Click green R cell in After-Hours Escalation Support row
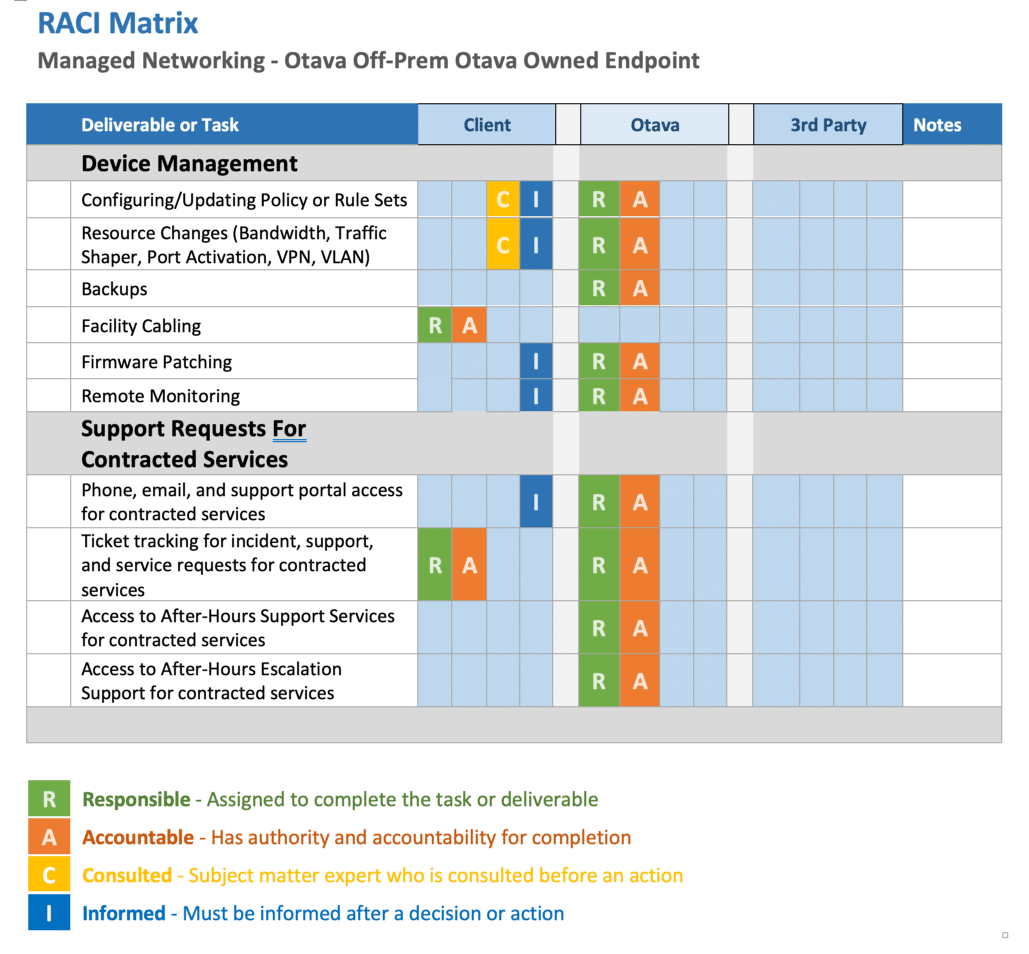 598,681
